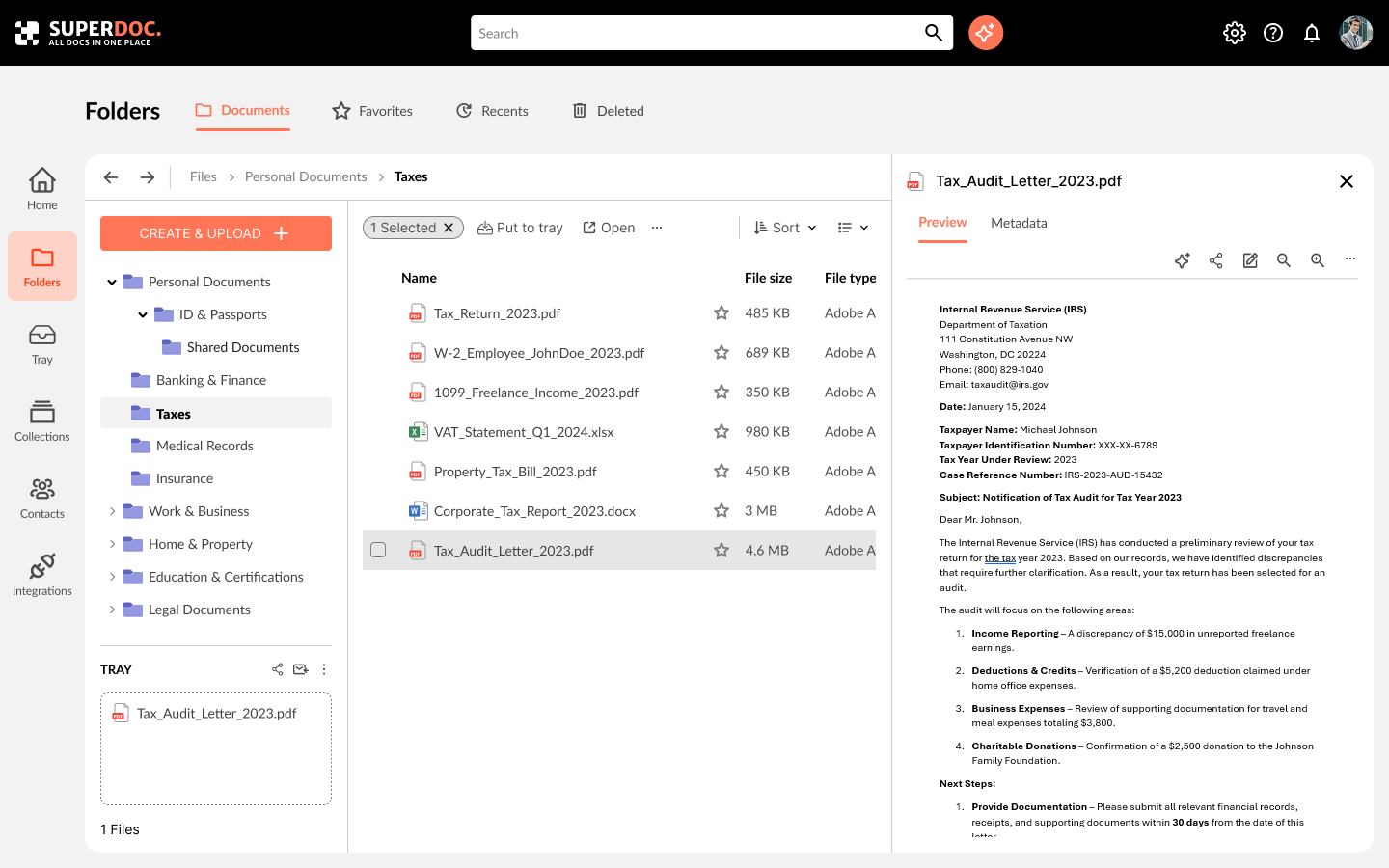Click the Put to tray button
1389x868 pixels.
[520, 228]
